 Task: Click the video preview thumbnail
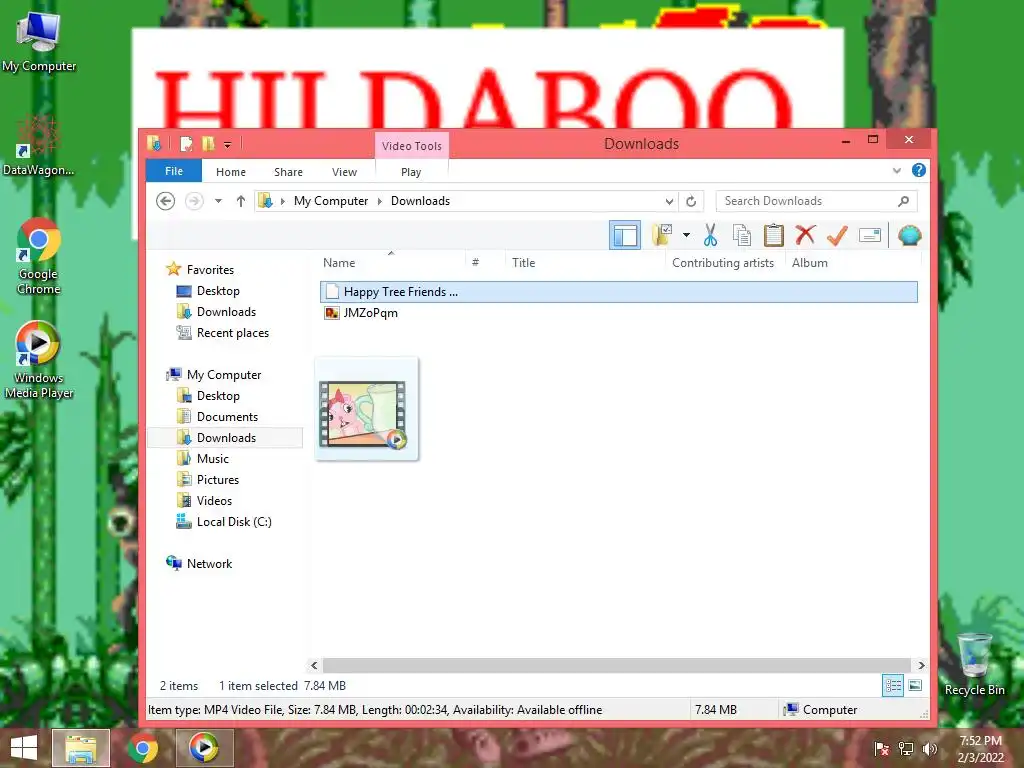[366, 409]
